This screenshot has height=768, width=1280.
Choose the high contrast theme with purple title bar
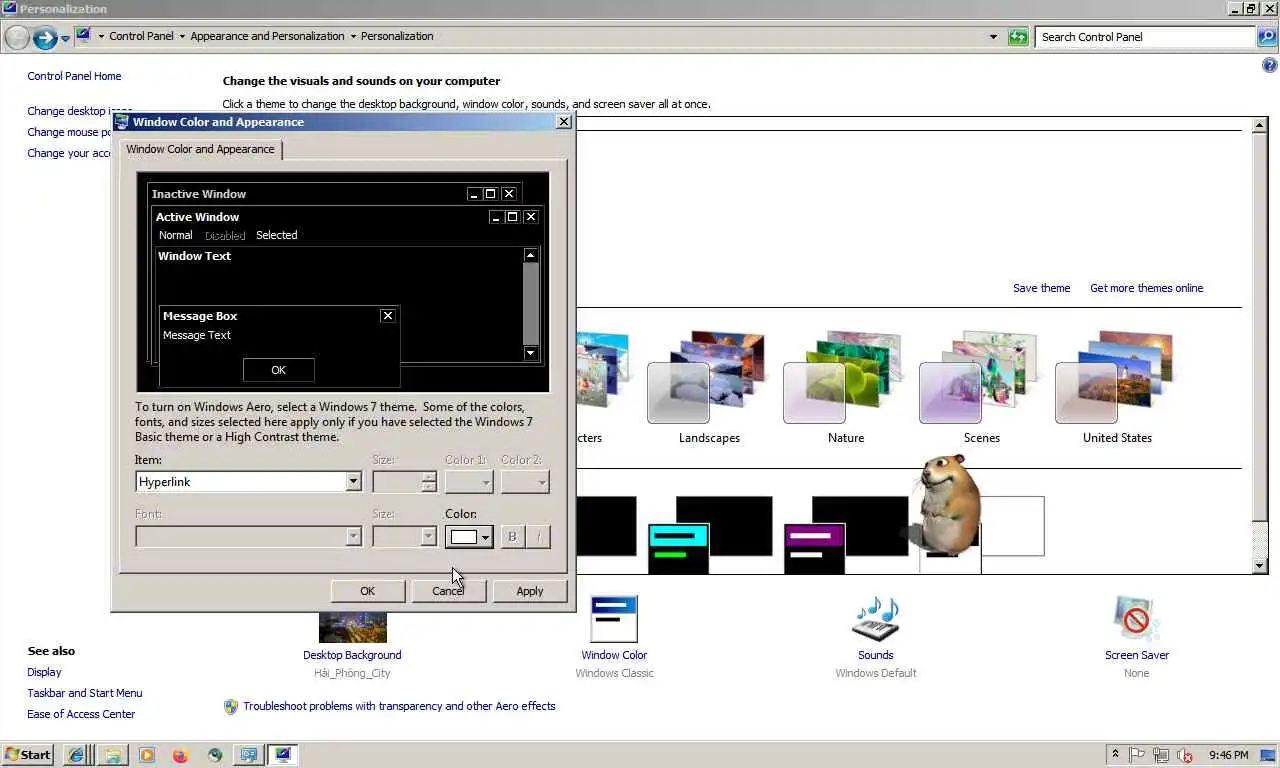845,534
